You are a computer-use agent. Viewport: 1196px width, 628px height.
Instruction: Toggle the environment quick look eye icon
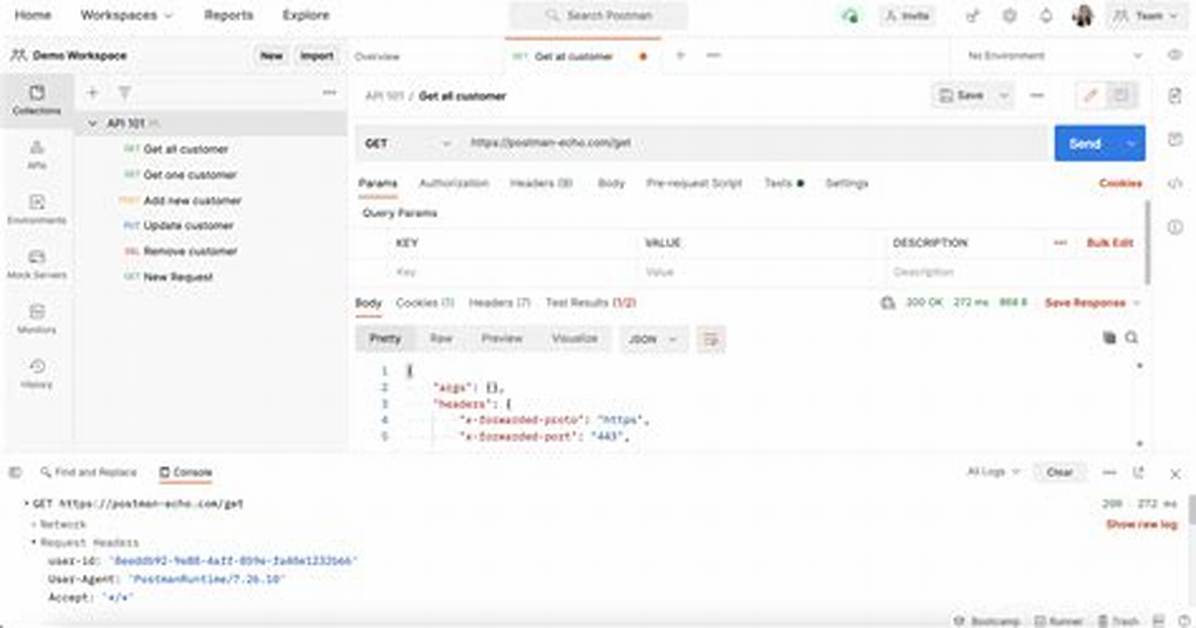pos(1175,56)
